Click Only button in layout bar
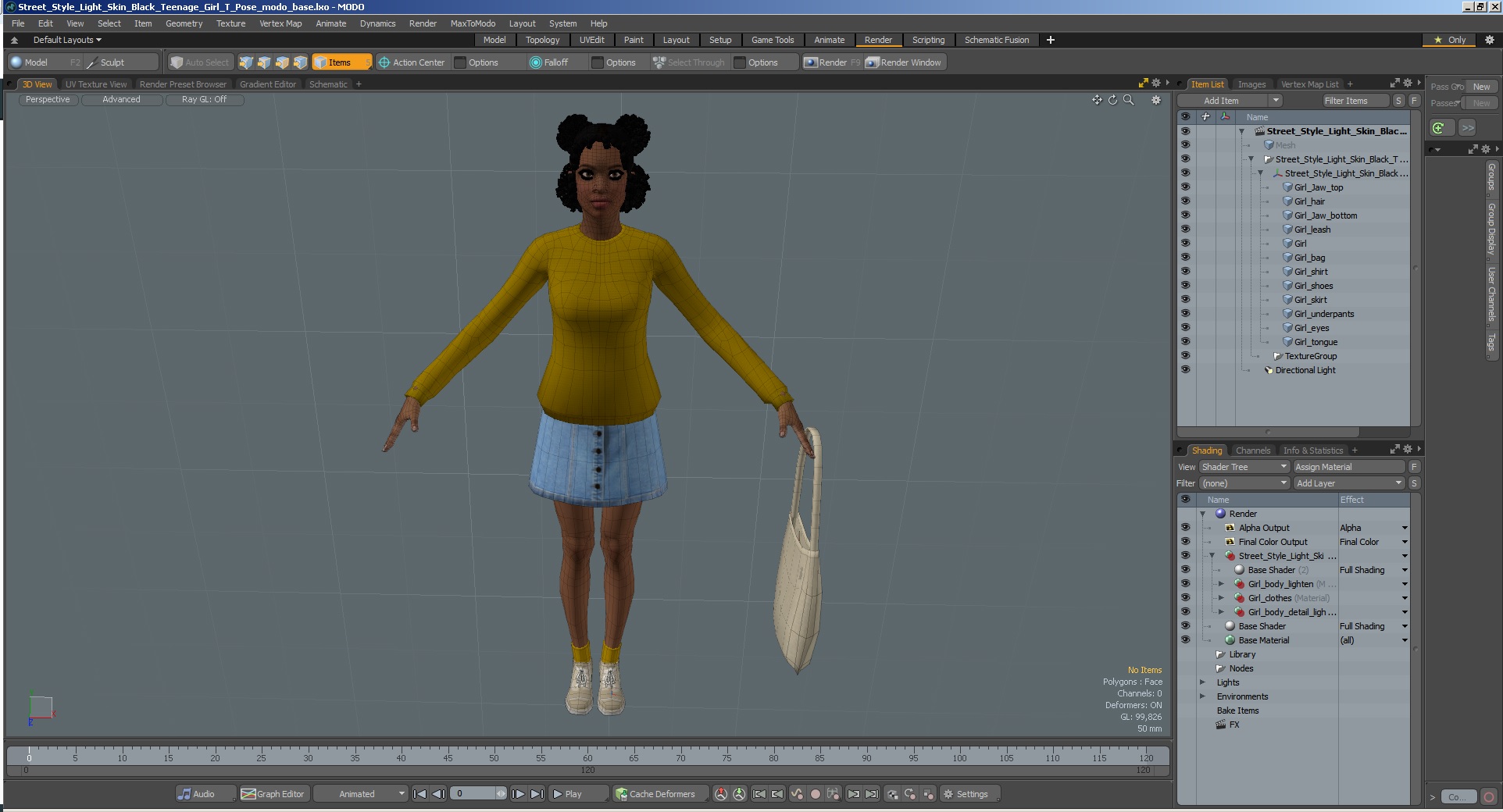 pos(1449,40)
